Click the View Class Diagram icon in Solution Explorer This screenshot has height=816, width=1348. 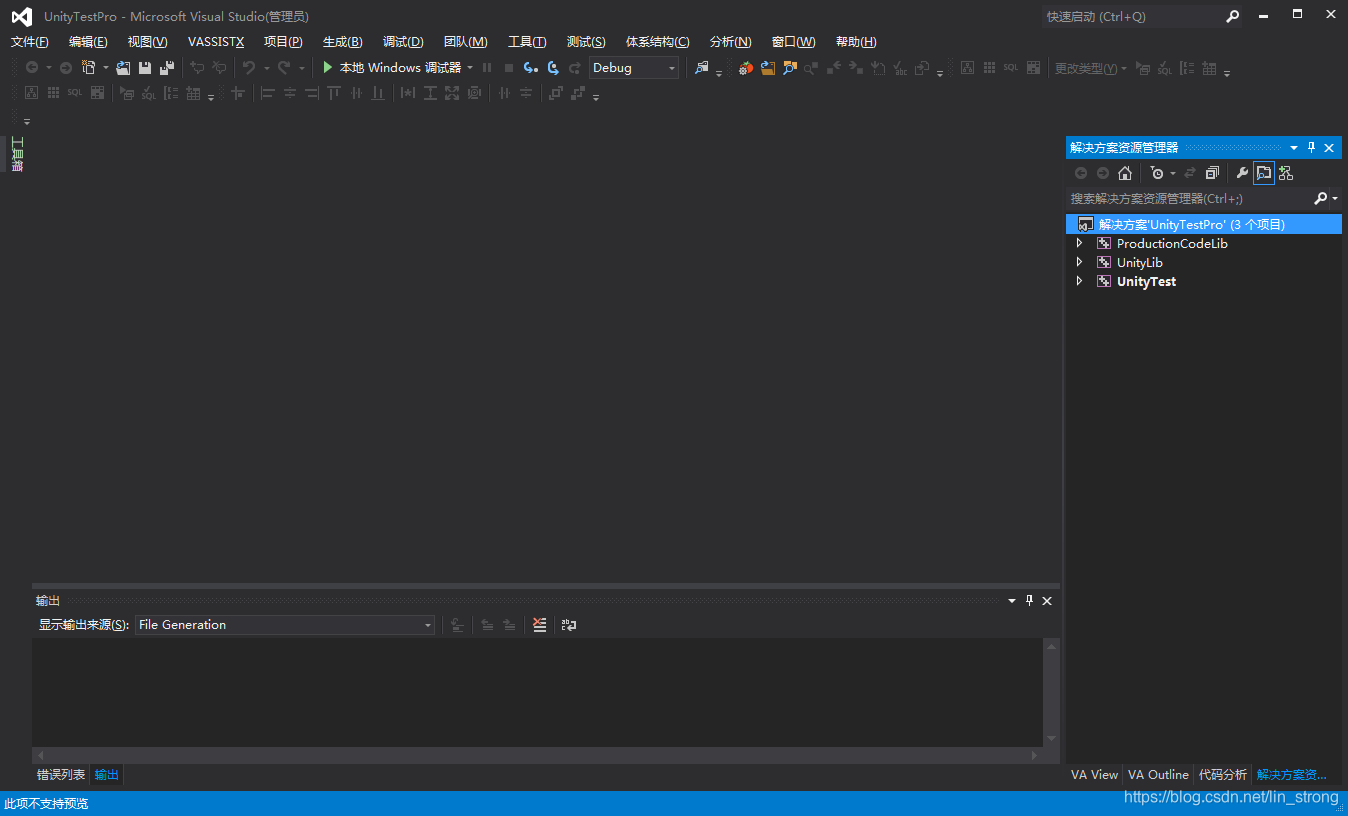tap(1286, 173)
